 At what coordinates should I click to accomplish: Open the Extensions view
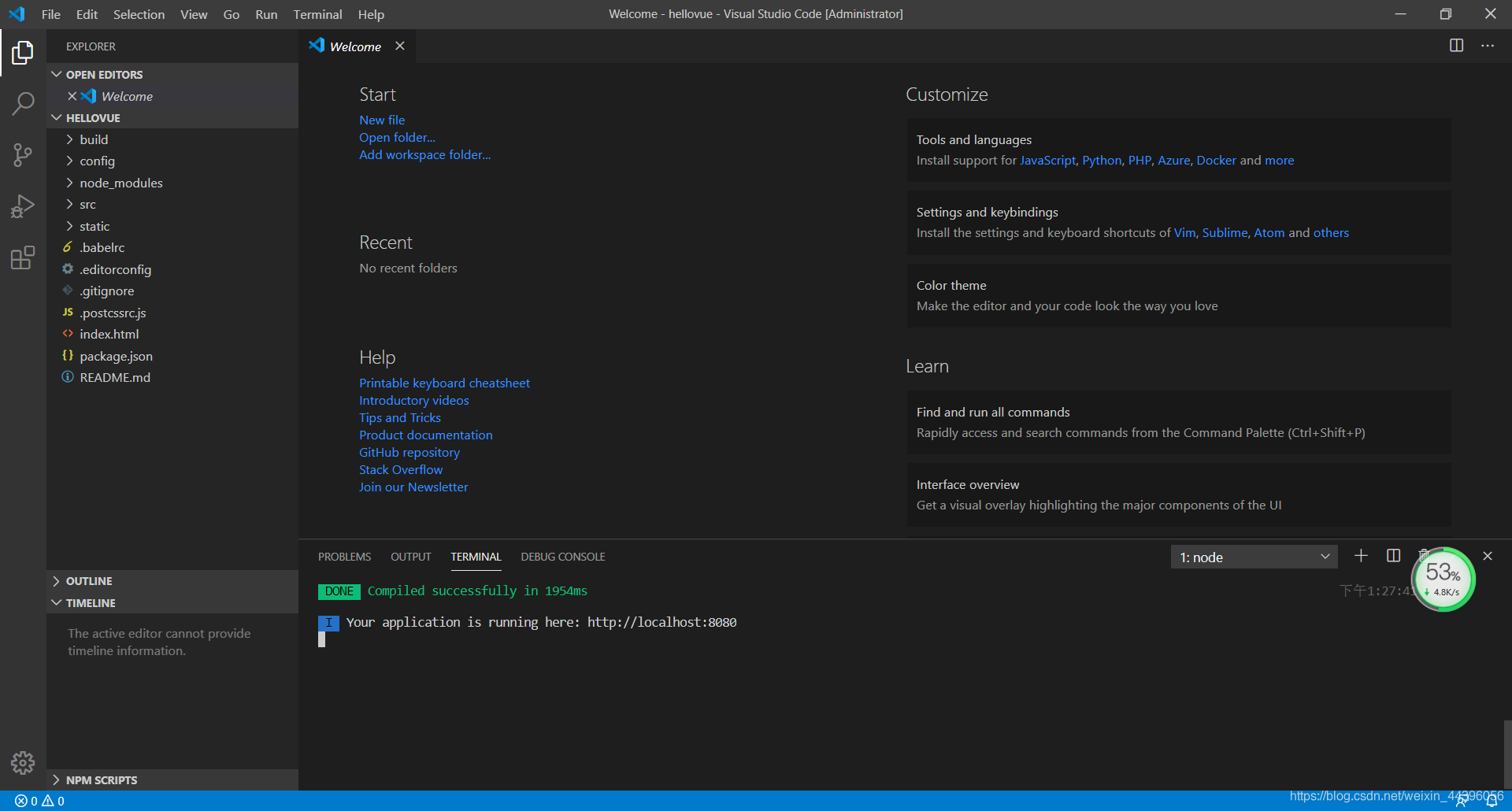[23, 257]
